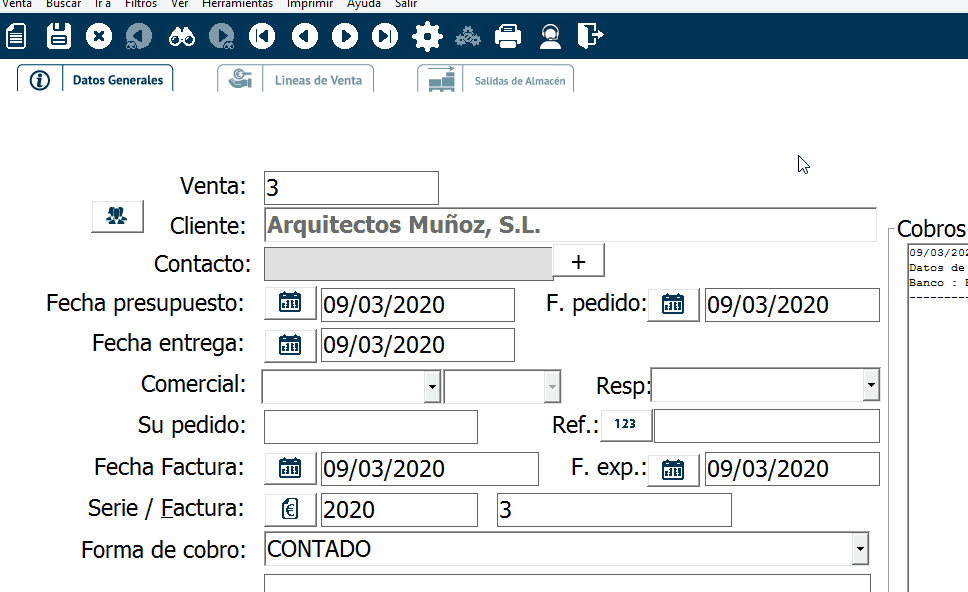Click the binoculars search icon
The width and height of the screenshot is (968, 592).
click(x=181, y=37)
